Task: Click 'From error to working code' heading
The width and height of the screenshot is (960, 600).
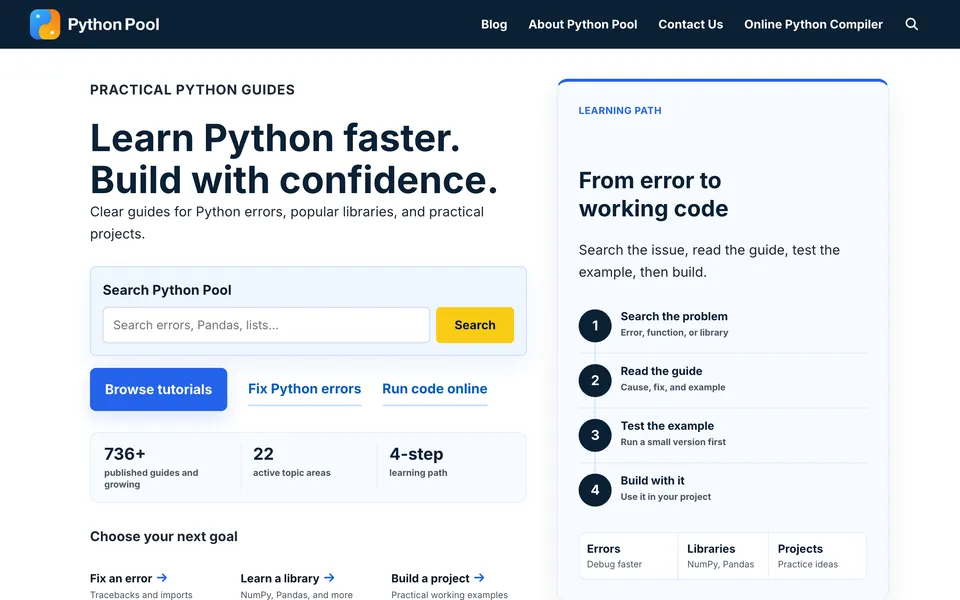Action: coord(653,195)
